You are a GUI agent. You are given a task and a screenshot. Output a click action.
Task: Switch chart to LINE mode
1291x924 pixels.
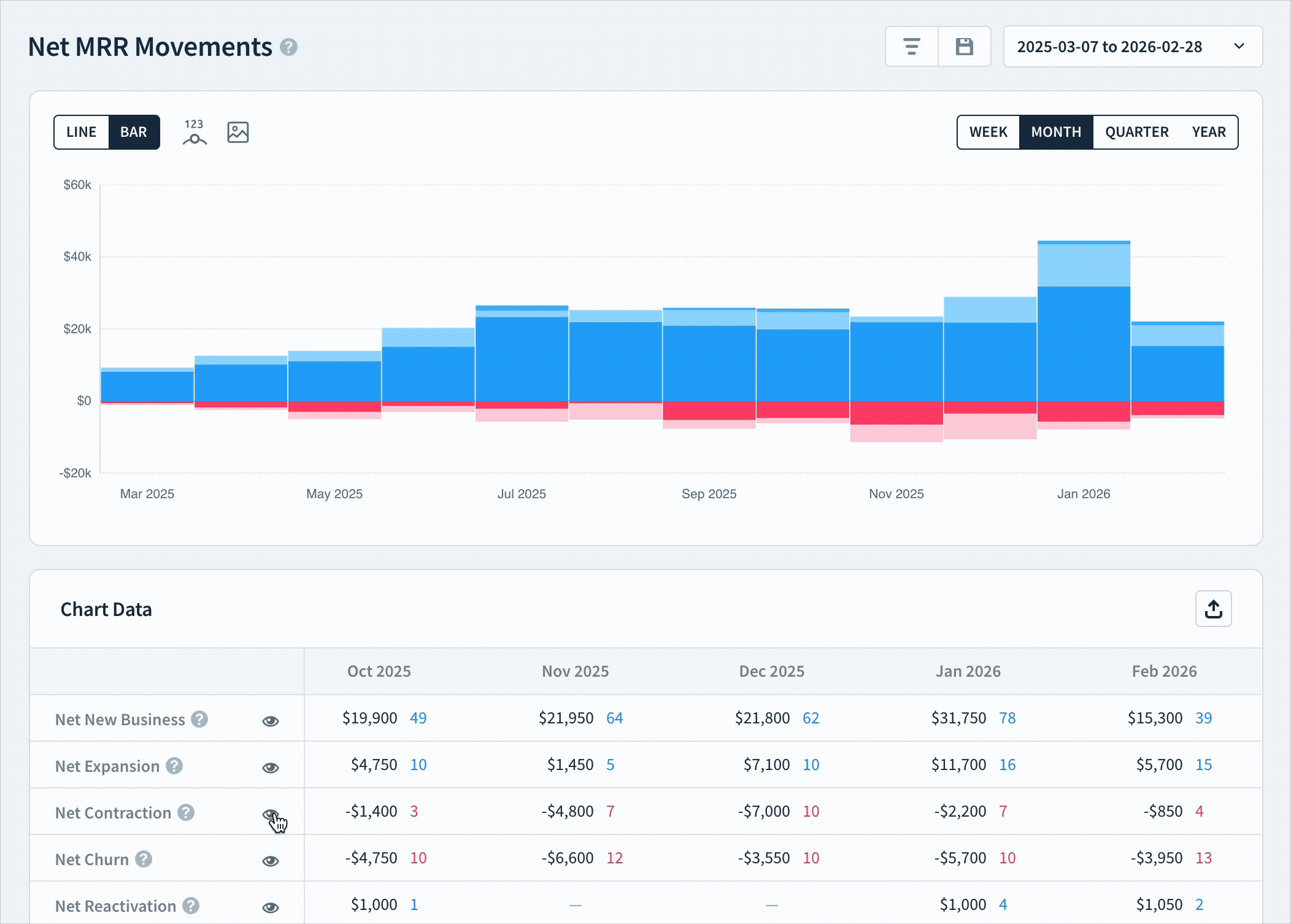[81, 132]
